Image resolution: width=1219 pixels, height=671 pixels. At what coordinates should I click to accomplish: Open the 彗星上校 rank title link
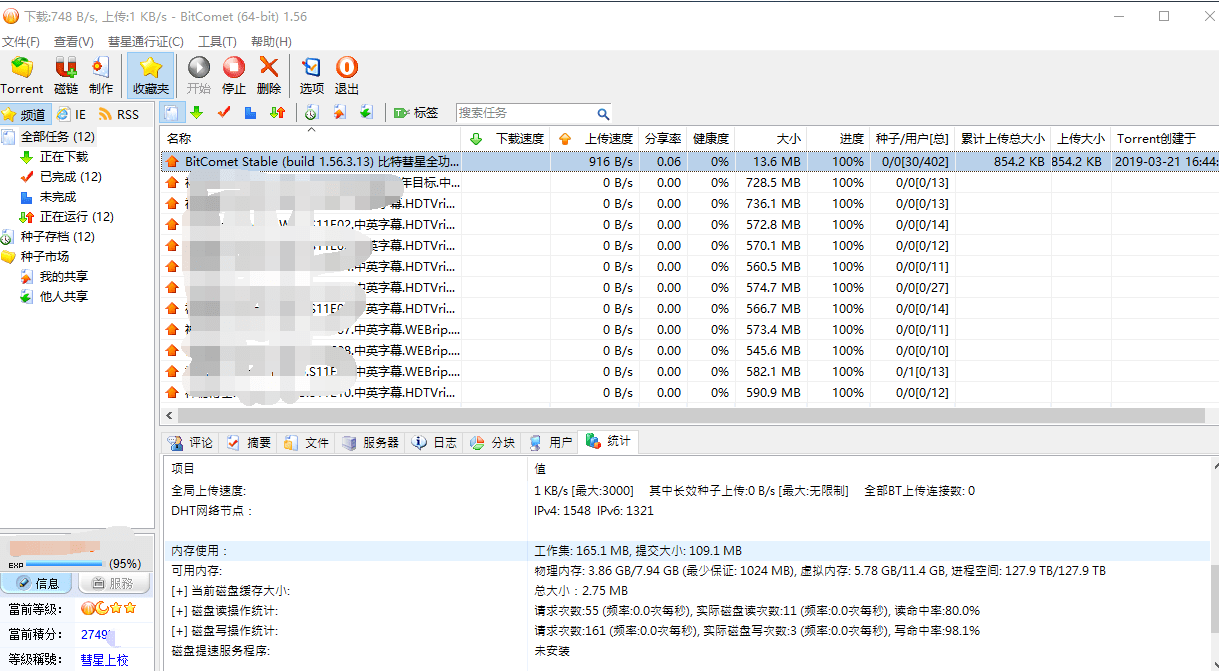pyautogui.click(x=104, y=660)
